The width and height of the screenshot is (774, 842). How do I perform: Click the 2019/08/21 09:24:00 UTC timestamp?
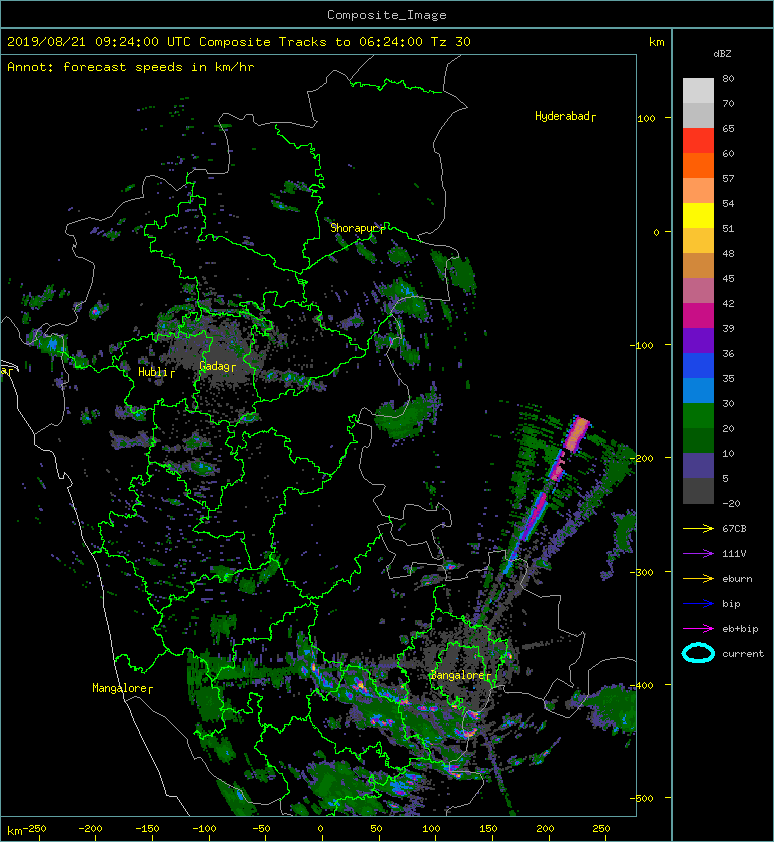coord(99,42)
